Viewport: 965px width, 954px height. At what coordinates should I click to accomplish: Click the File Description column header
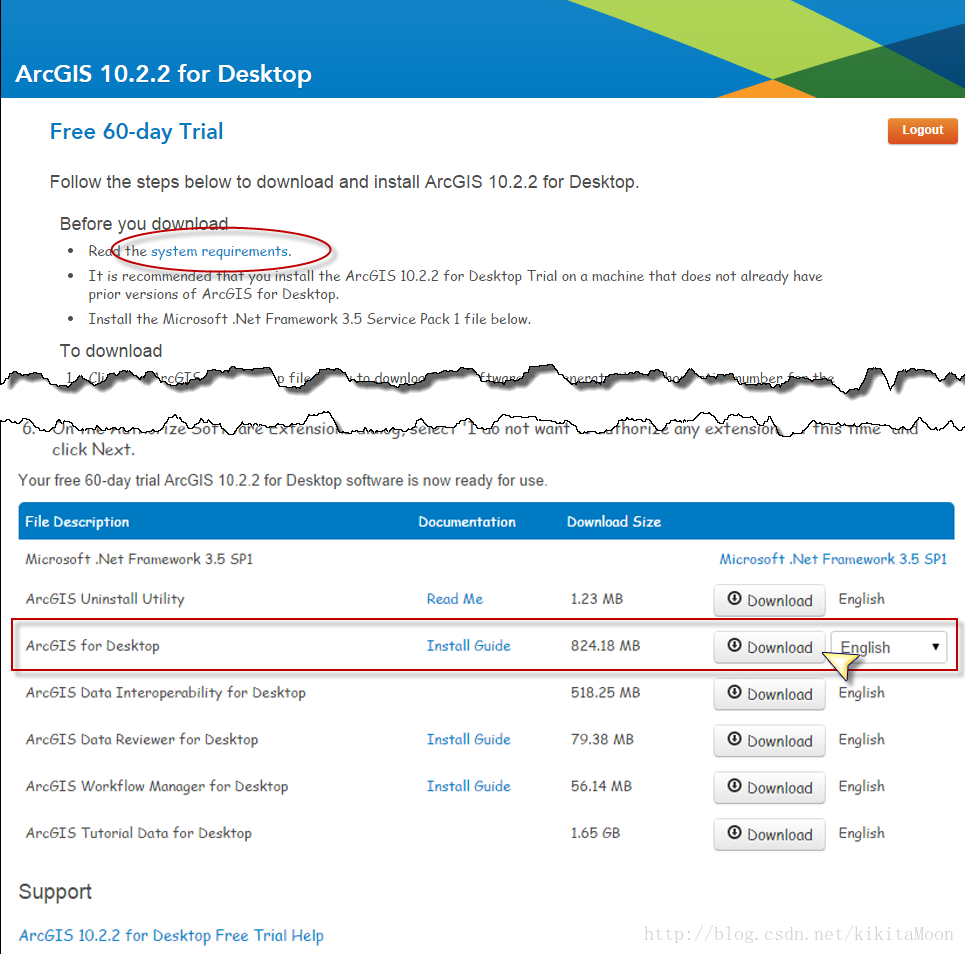pyautogui.click(x=77, y=522)
